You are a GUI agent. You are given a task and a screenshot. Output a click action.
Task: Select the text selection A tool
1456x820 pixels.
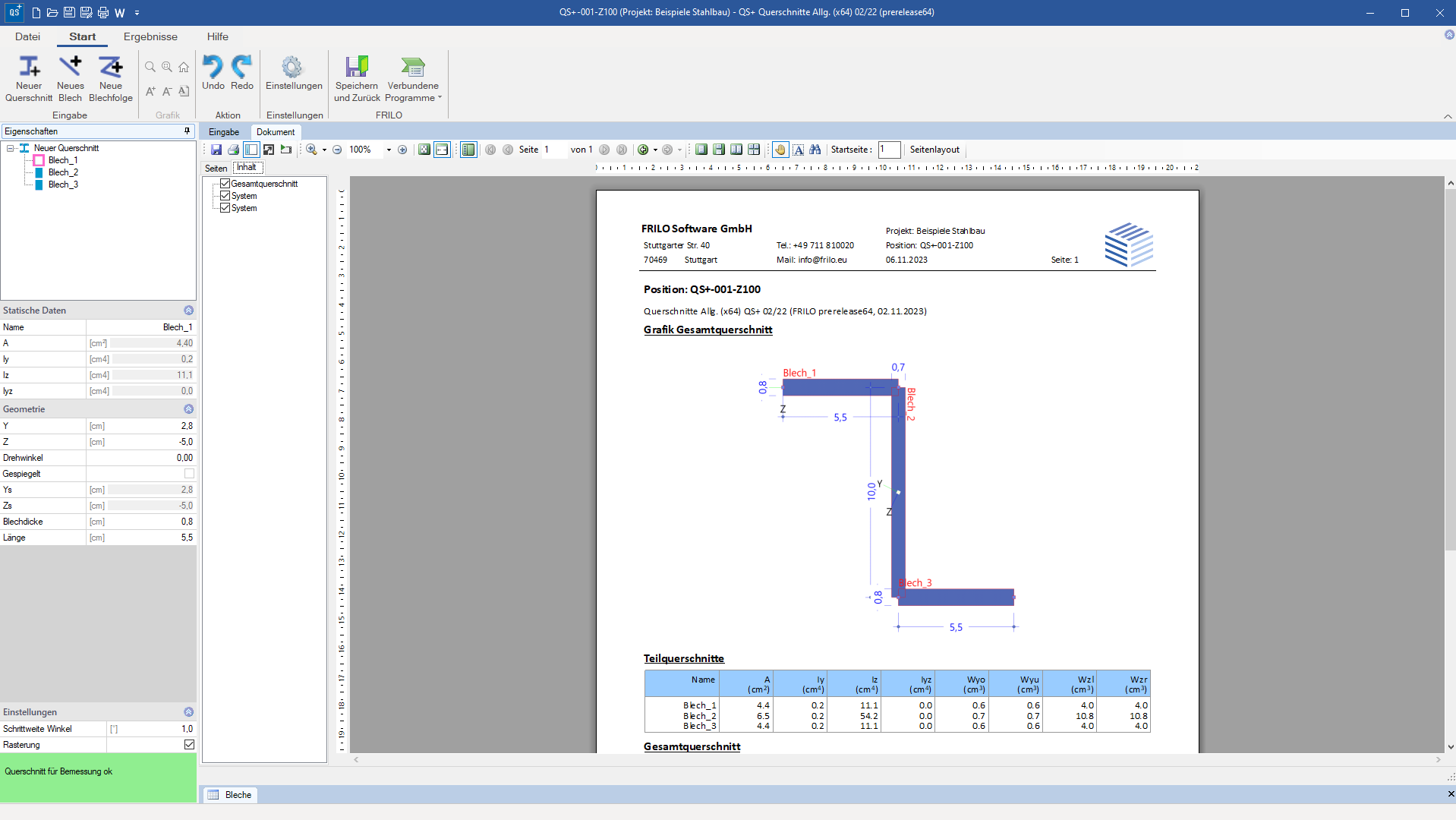(799, 150)
